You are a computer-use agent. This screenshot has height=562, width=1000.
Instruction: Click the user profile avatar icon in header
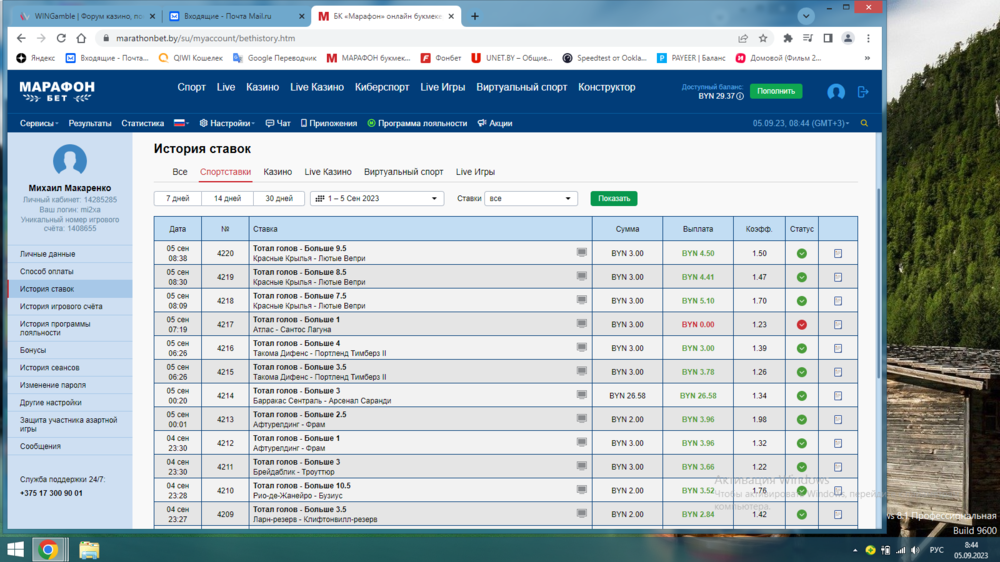tap(836, 91)
